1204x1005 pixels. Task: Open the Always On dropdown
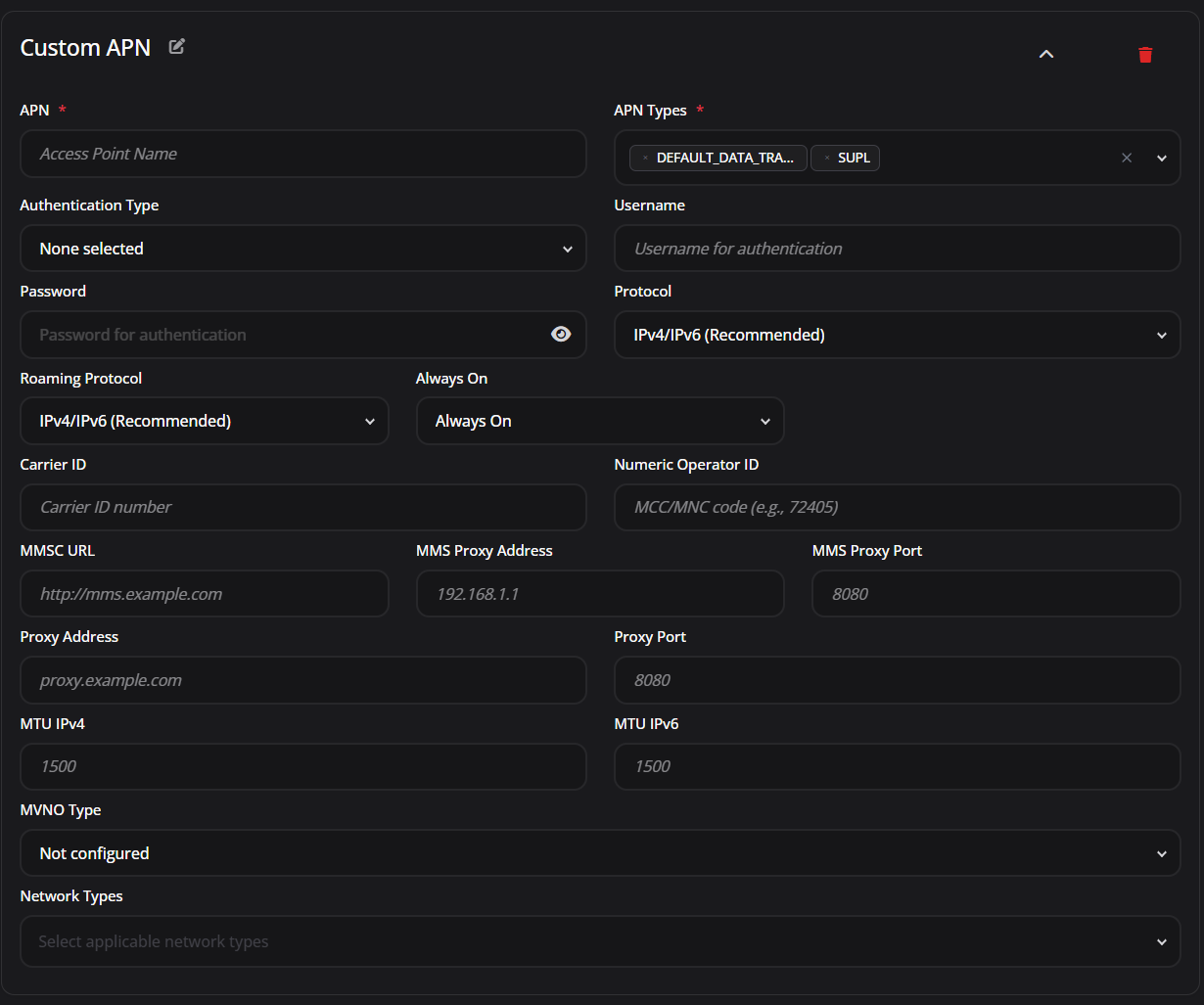click(x=600, y=421)
